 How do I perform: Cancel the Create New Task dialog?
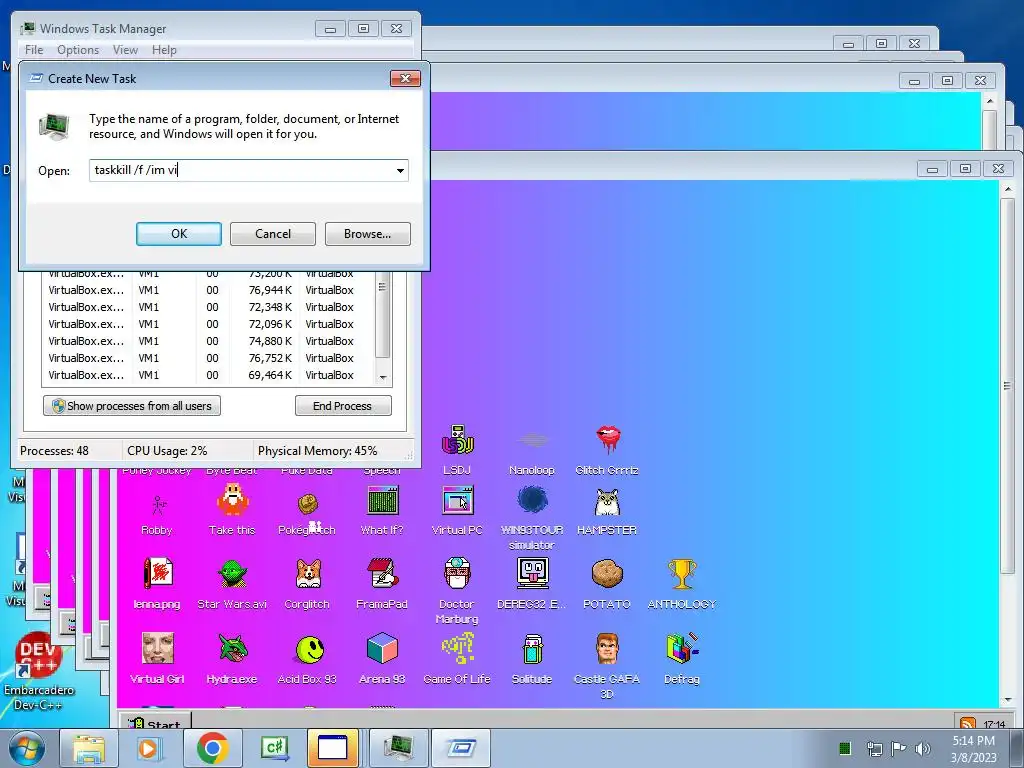(273, 234)
